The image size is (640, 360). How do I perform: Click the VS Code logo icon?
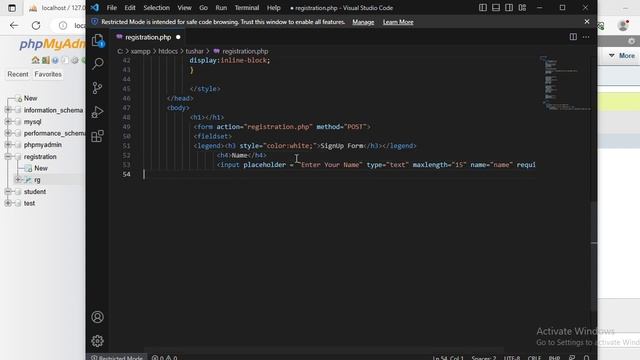(x=95, y=8)
